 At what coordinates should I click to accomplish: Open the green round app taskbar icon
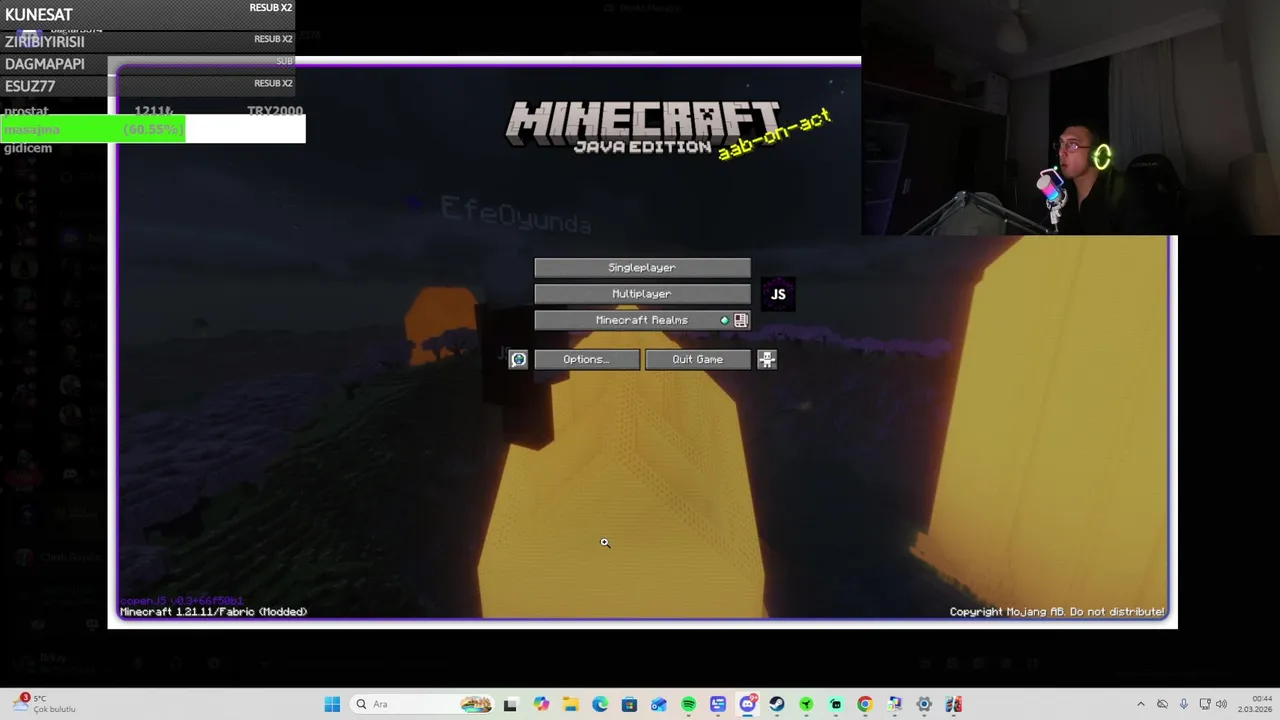[x=806, y=704]
